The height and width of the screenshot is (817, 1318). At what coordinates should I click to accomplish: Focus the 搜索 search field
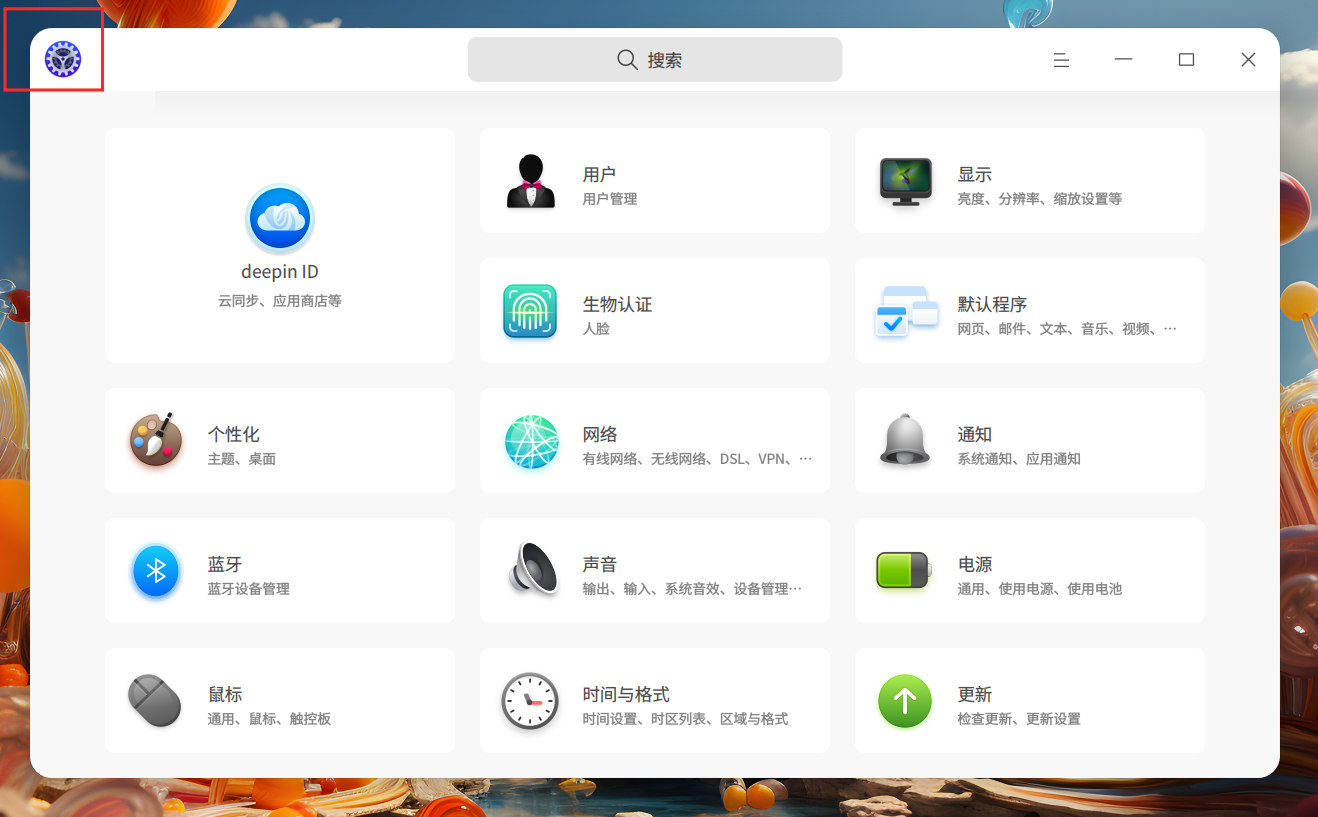655,60
